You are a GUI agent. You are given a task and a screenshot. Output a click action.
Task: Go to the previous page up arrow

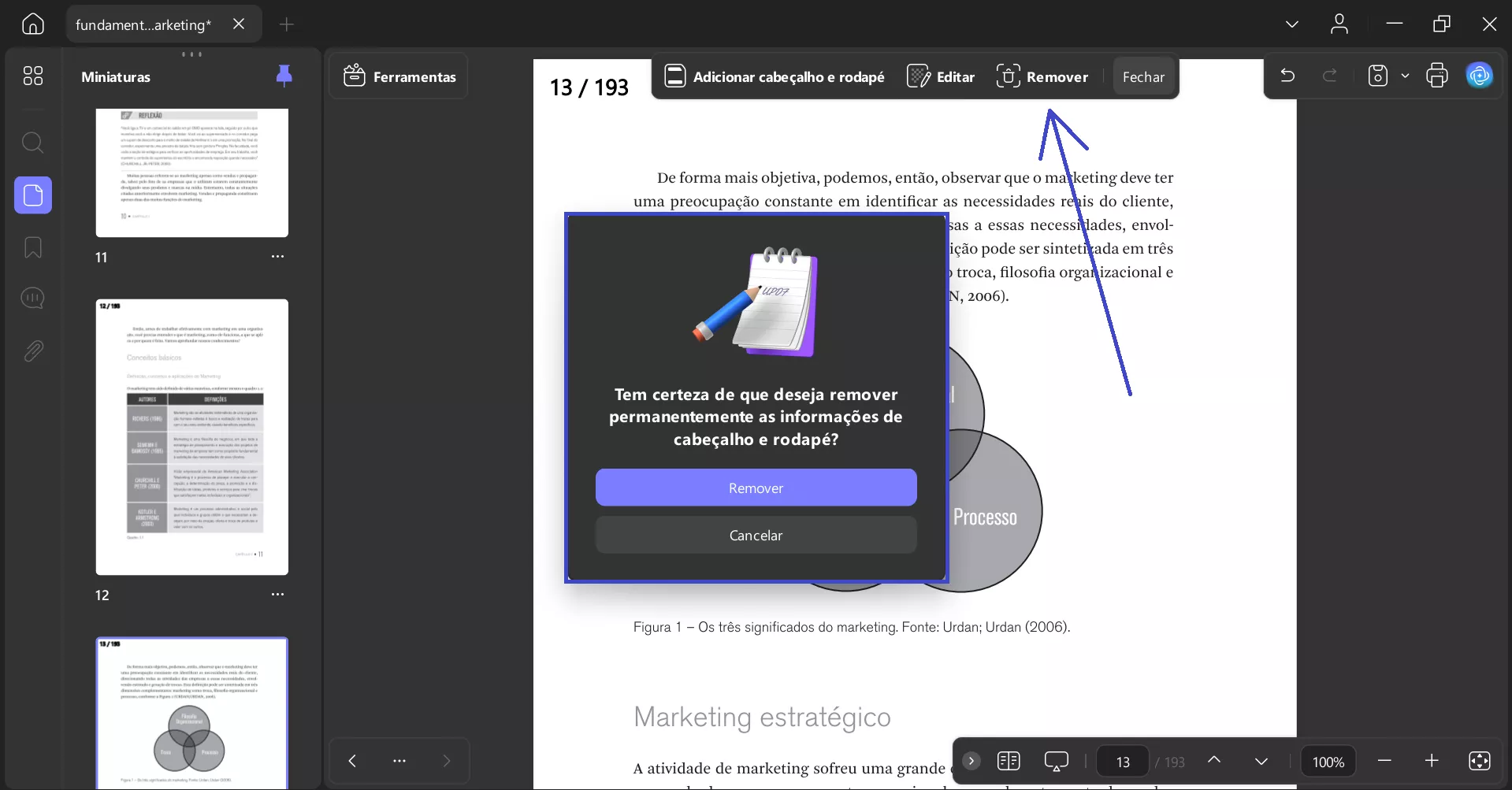point(1214,760)
